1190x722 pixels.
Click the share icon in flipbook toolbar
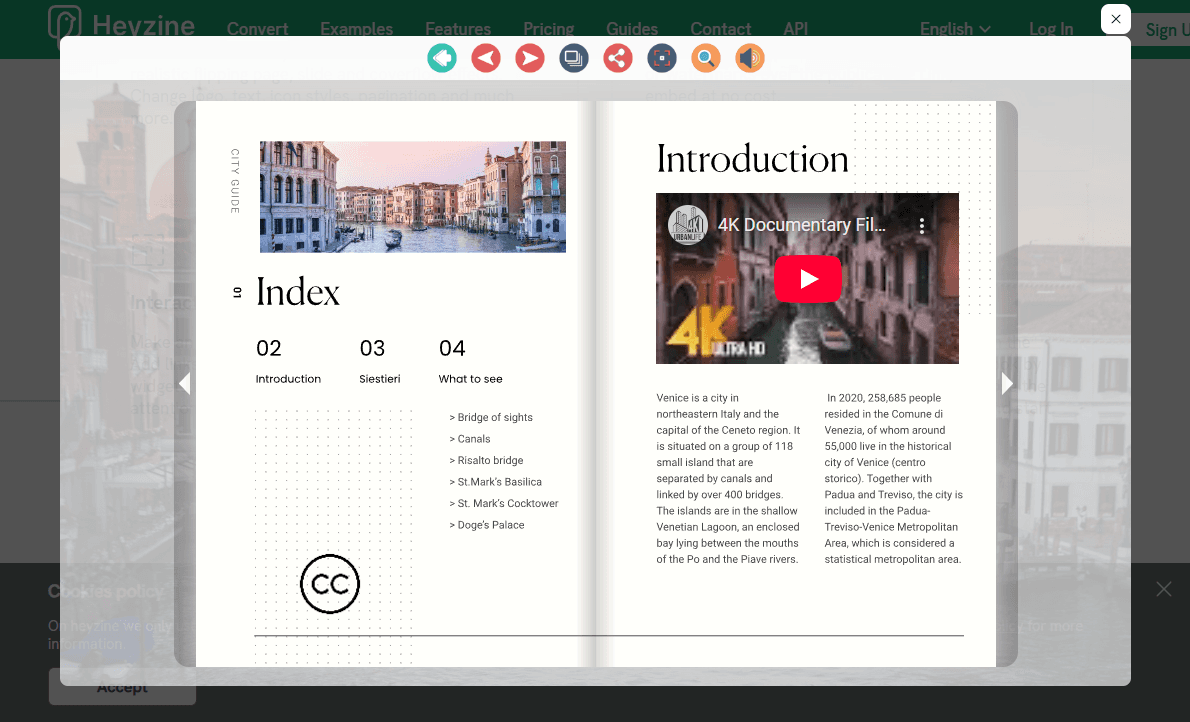coord(618,58)
